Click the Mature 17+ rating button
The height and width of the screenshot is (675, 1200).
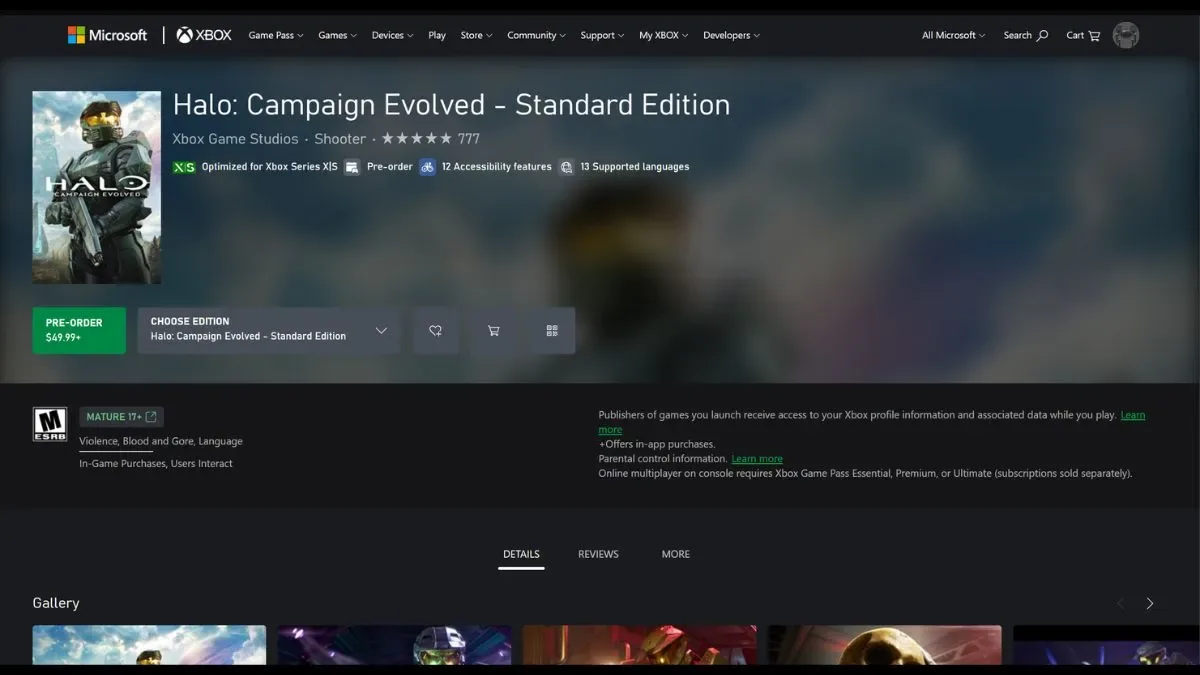tap(121, 417)
